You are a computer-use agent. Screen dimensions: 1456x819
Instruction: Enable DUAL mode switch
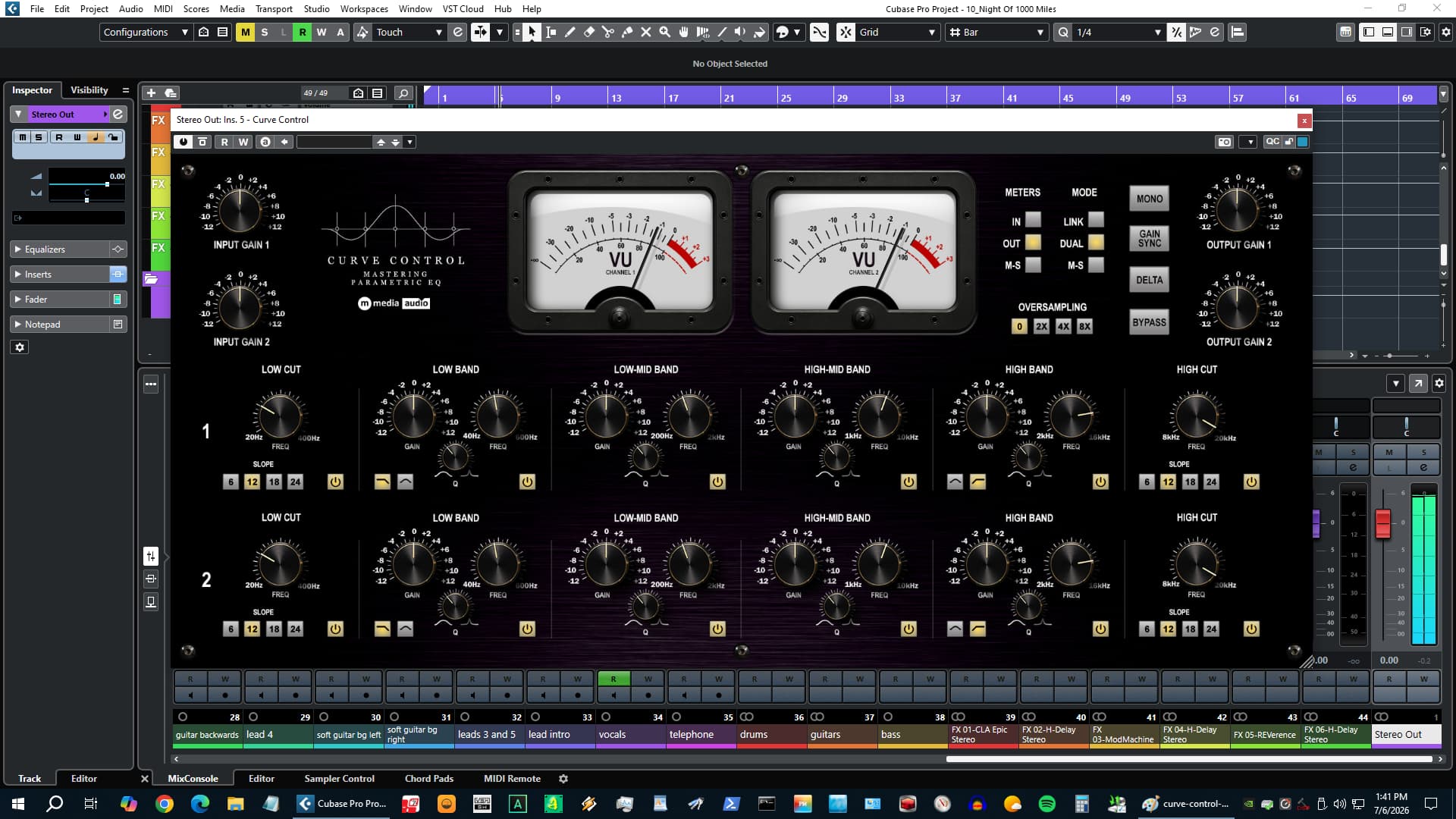1096,243
